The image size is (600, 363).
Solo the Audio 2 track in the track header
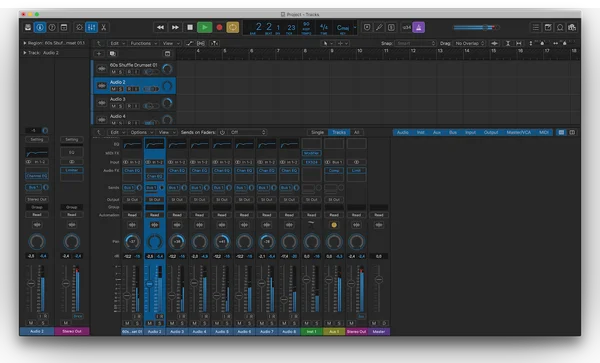tap(120, 89)
